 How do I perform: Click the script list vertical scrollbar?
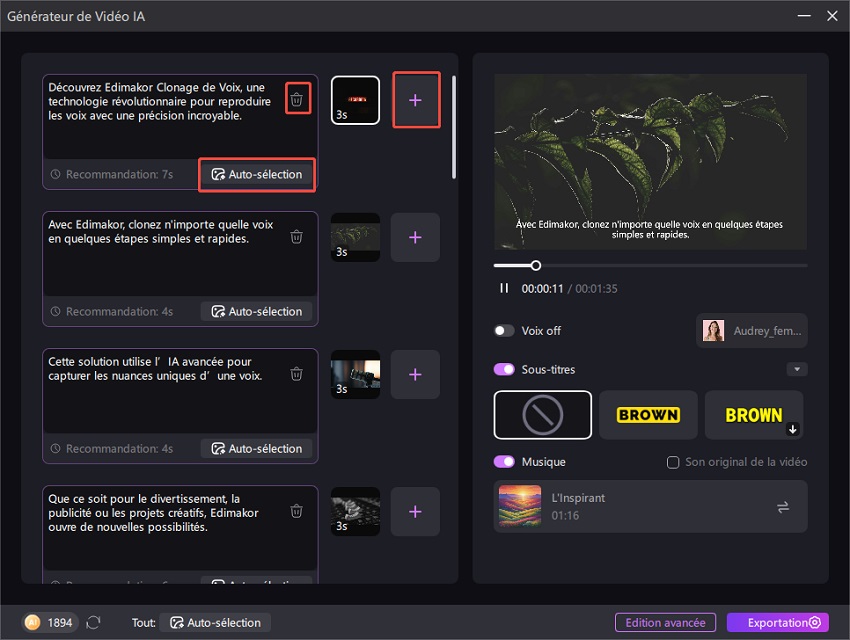tap(454, 127)
